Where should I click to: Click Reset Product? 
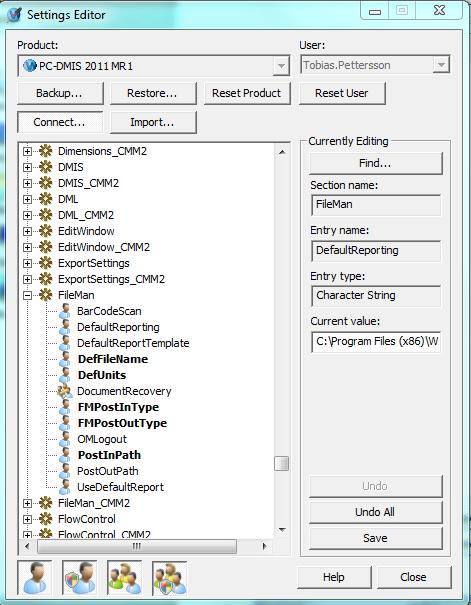[x=247, y=93]
